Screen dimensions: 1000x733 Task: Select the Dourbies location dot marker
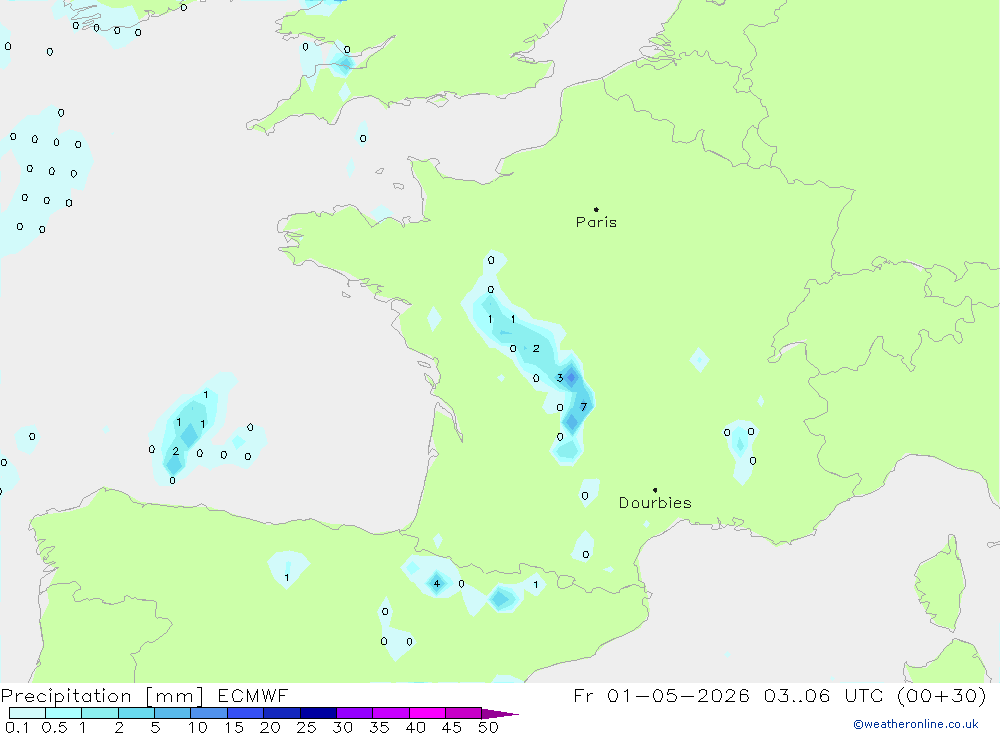tap(655, 490)
